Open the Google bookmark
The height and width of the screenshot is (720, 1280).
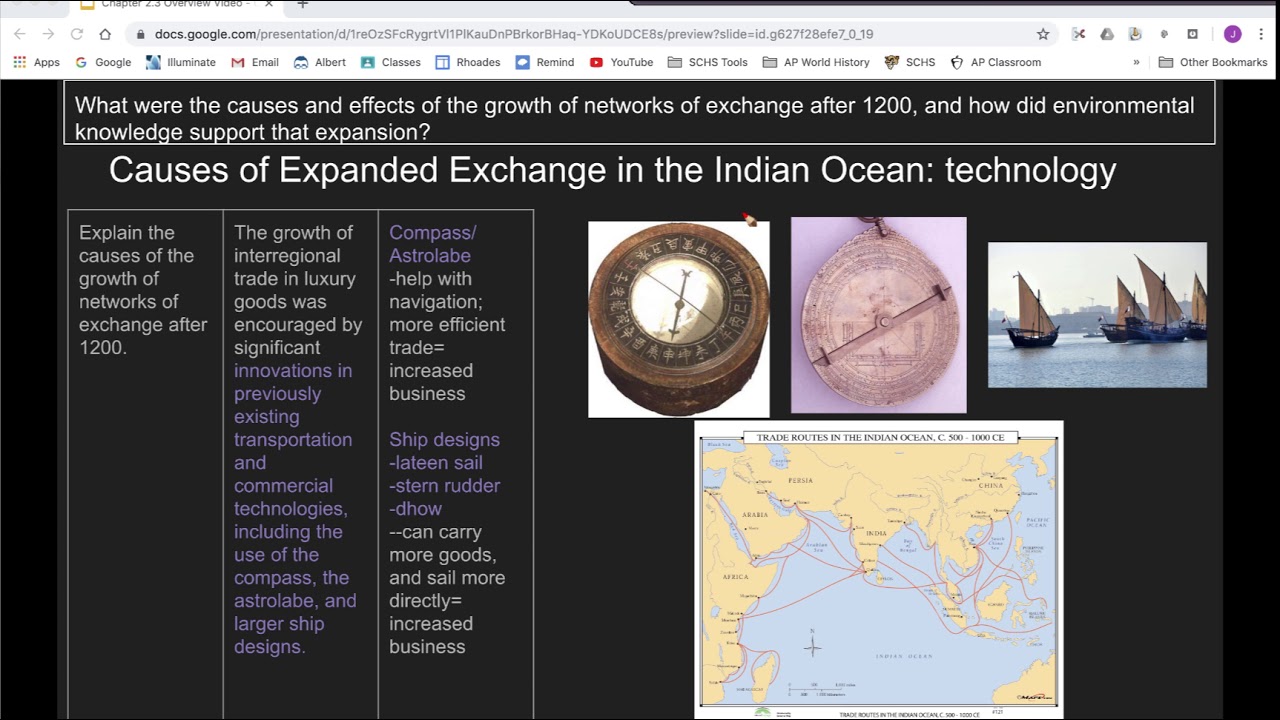104,62
